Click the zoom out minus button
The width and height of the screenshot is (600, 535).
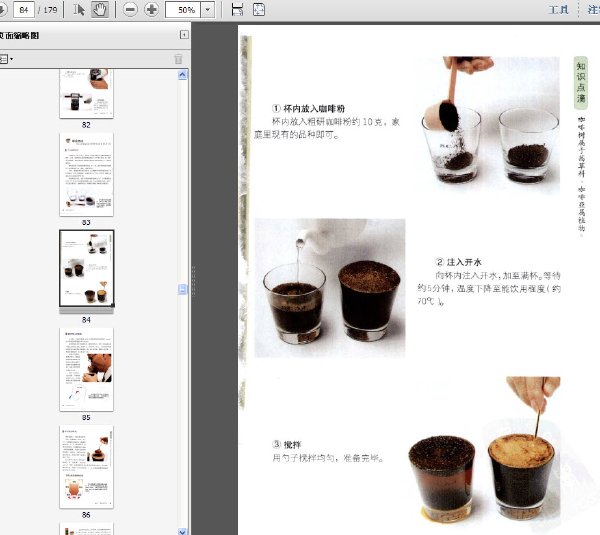pos(130,10)
